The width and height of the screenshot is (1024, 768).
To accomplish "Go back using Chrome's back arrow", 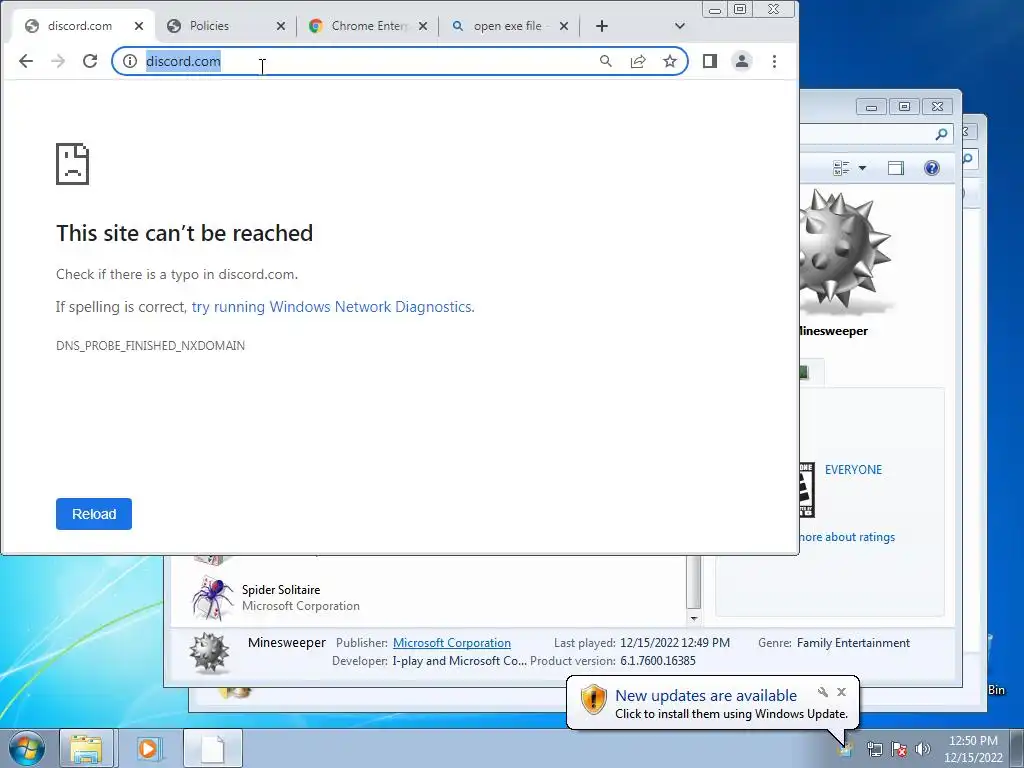I will click(x=26, y=61).
